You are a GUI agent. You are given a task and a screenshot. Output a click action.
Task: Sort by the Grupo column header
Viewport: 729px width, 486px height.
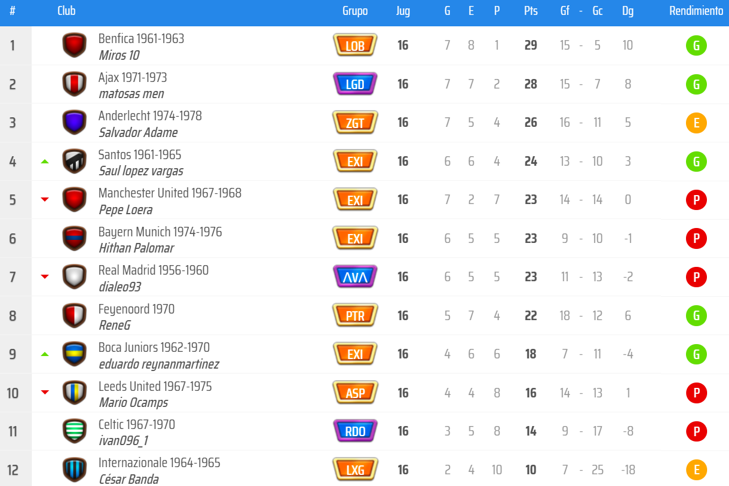point(355,11)
